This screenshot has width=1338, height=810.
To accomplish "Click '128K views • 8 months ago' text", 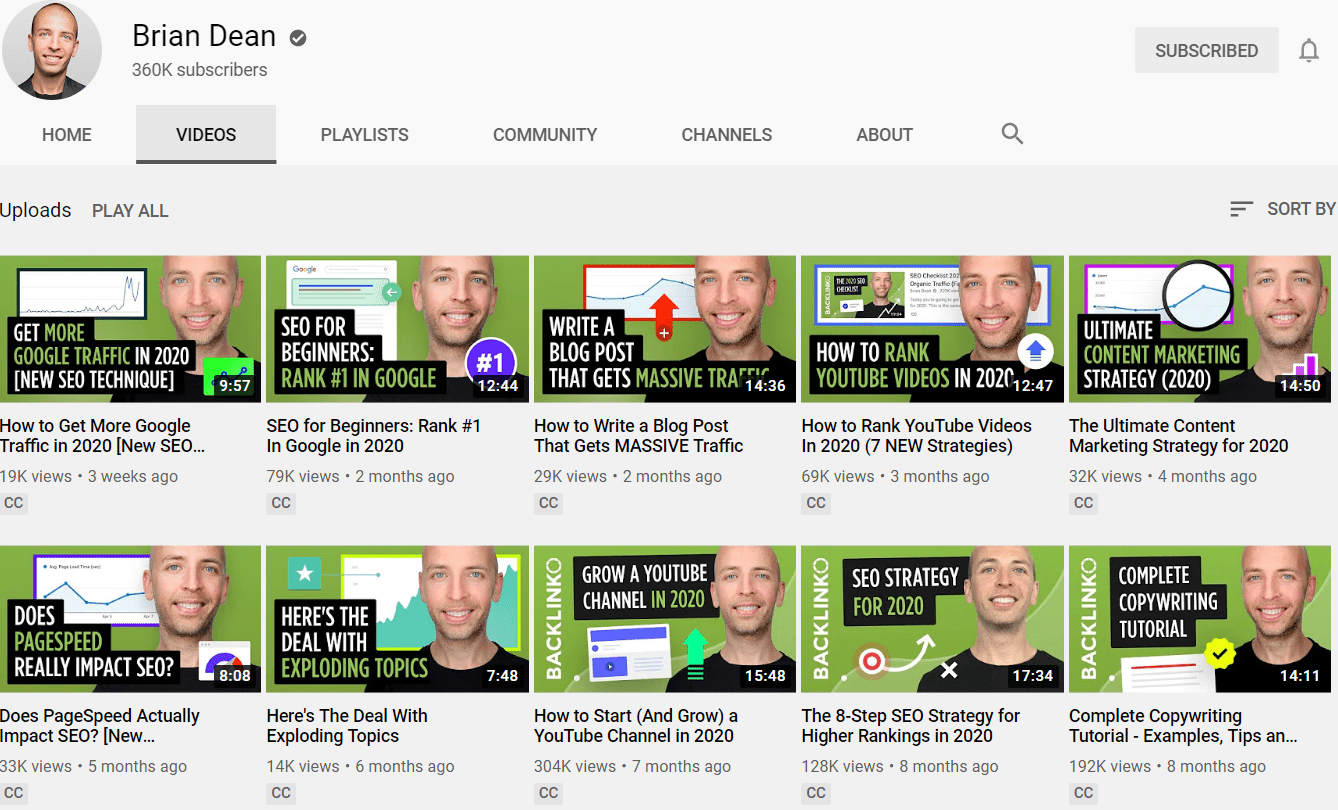I will (x=900, y=767).
